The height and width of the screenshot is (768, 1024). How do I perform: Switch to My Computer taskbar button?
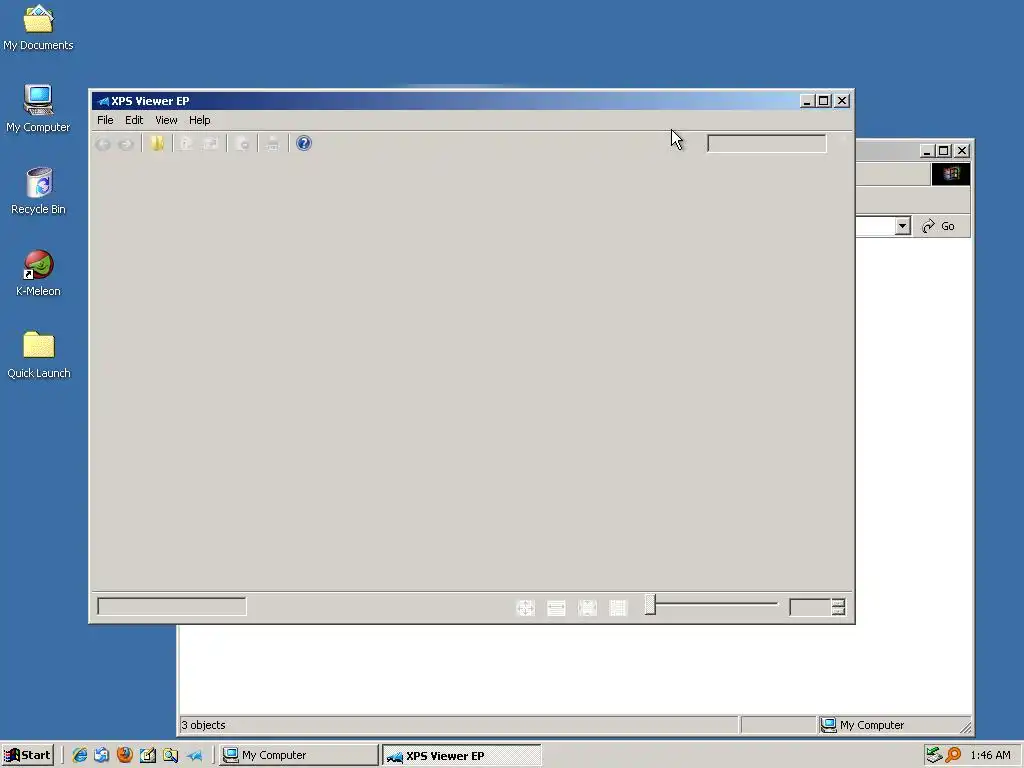pyautogui.click(x=298, y=755)
